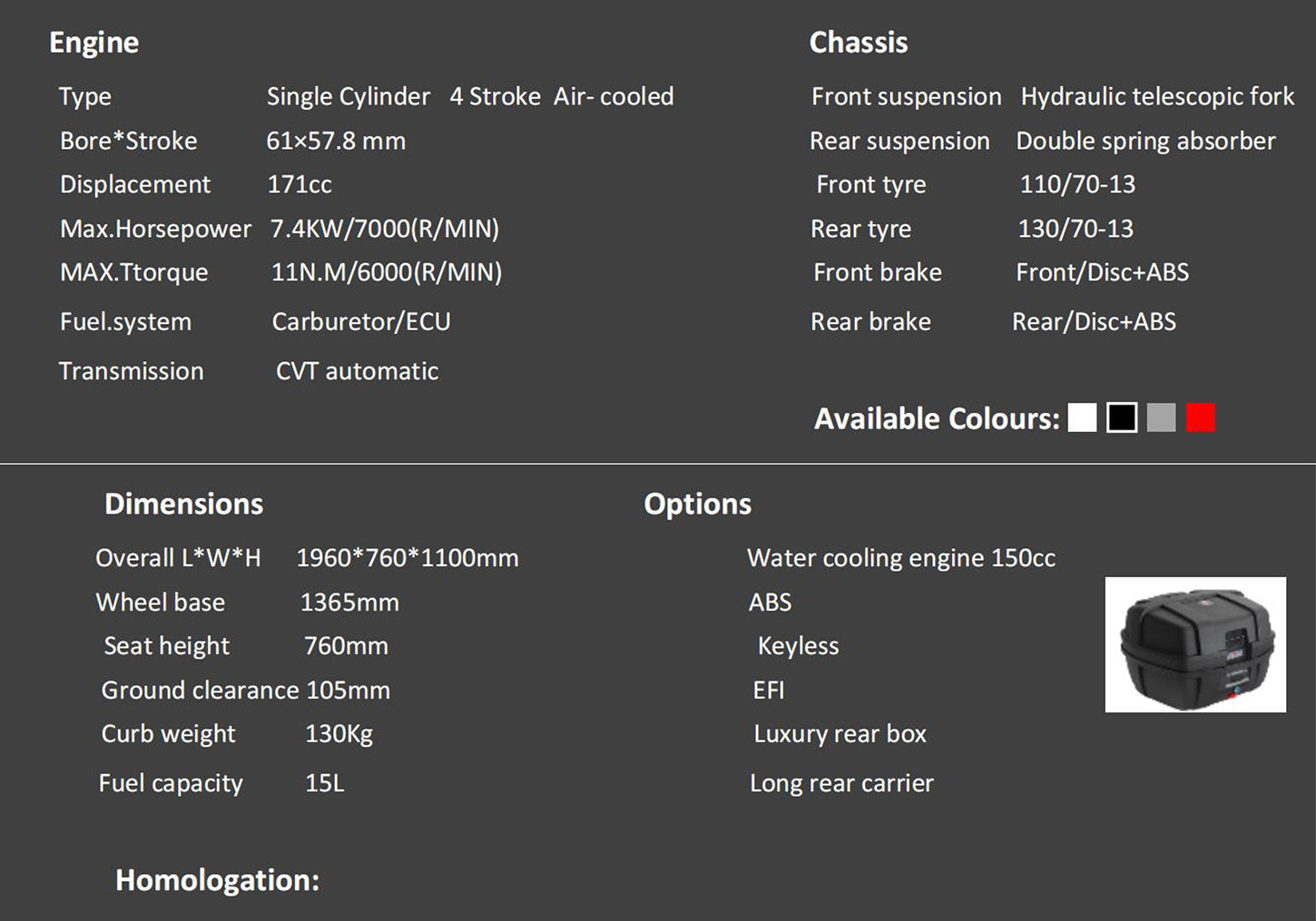
Task: Pick the red colour swatch
Action: coord(1201,417)
